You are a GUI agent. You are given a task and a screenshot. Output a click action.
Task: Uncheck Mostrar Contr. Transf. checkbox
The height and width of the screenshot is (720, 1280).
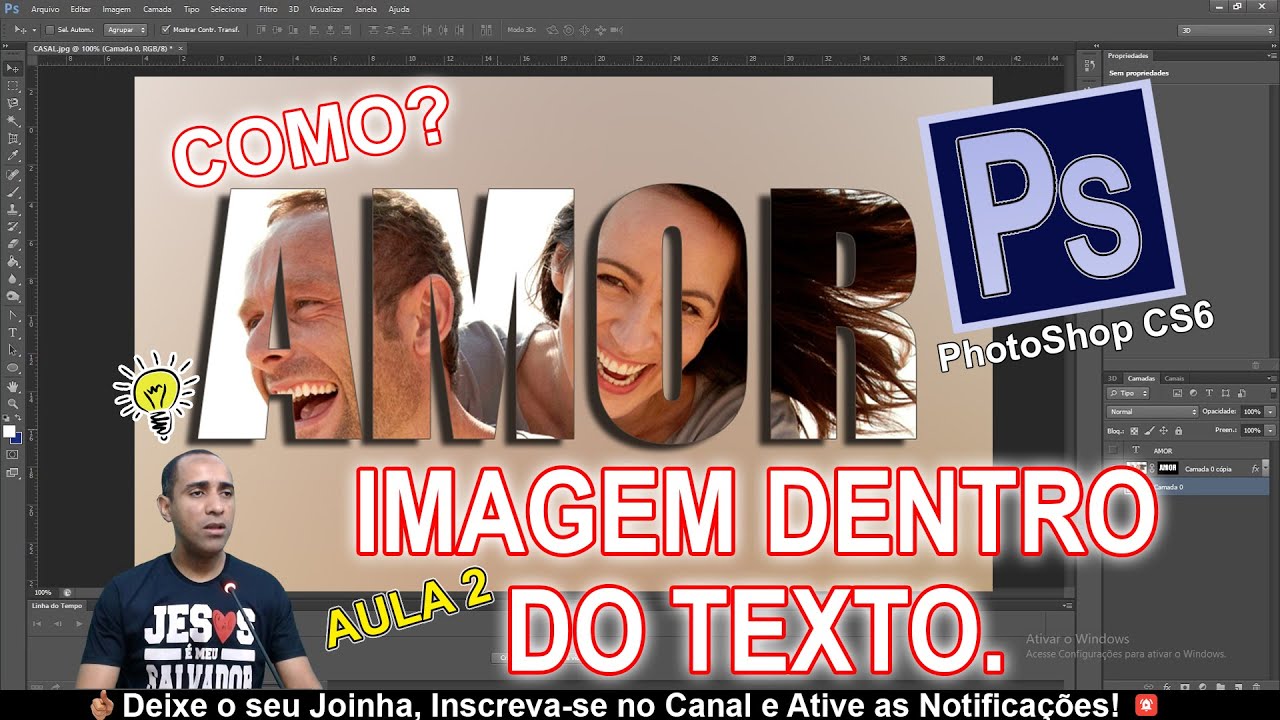[165, 29]
